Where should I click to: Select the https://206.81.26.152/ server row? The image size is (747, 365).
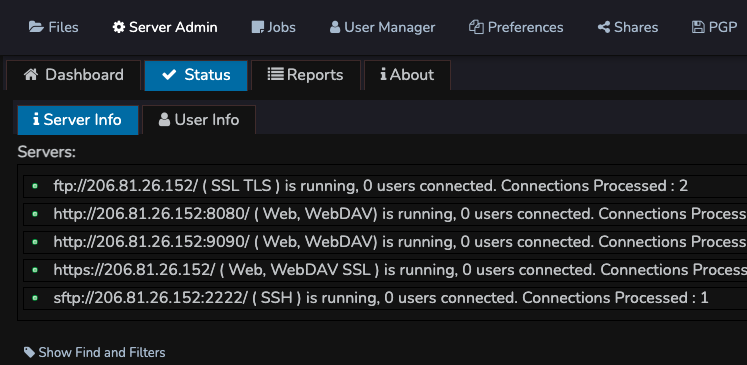385,270
